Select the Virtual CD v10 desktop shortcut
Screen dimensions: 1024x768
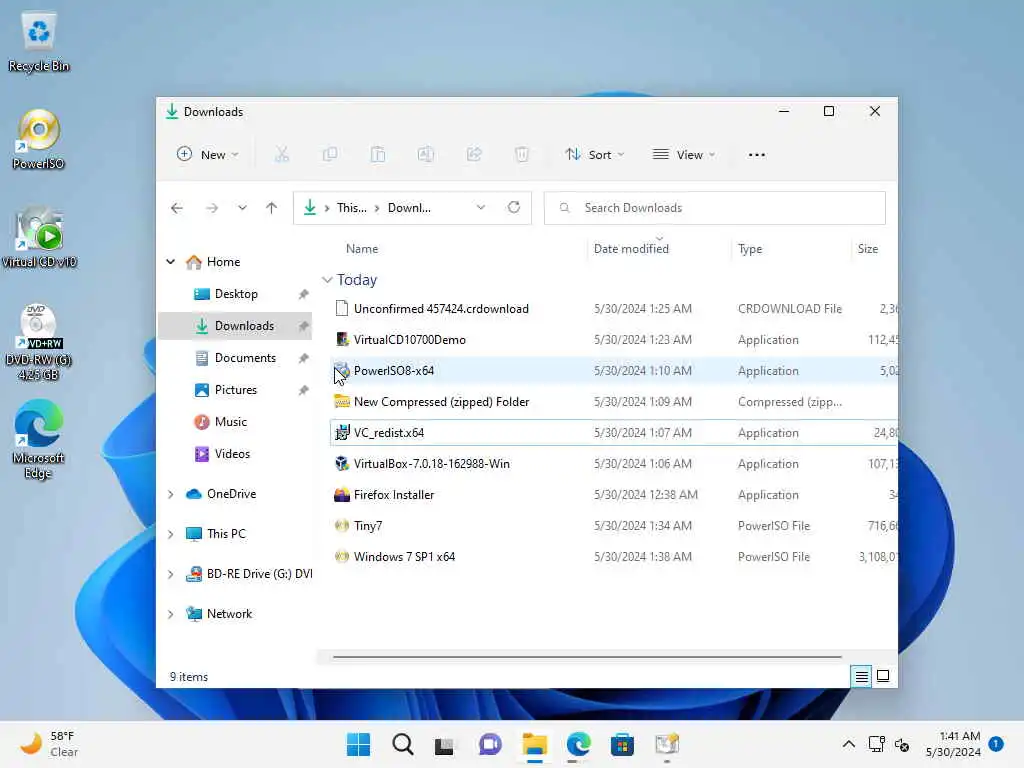39,238
